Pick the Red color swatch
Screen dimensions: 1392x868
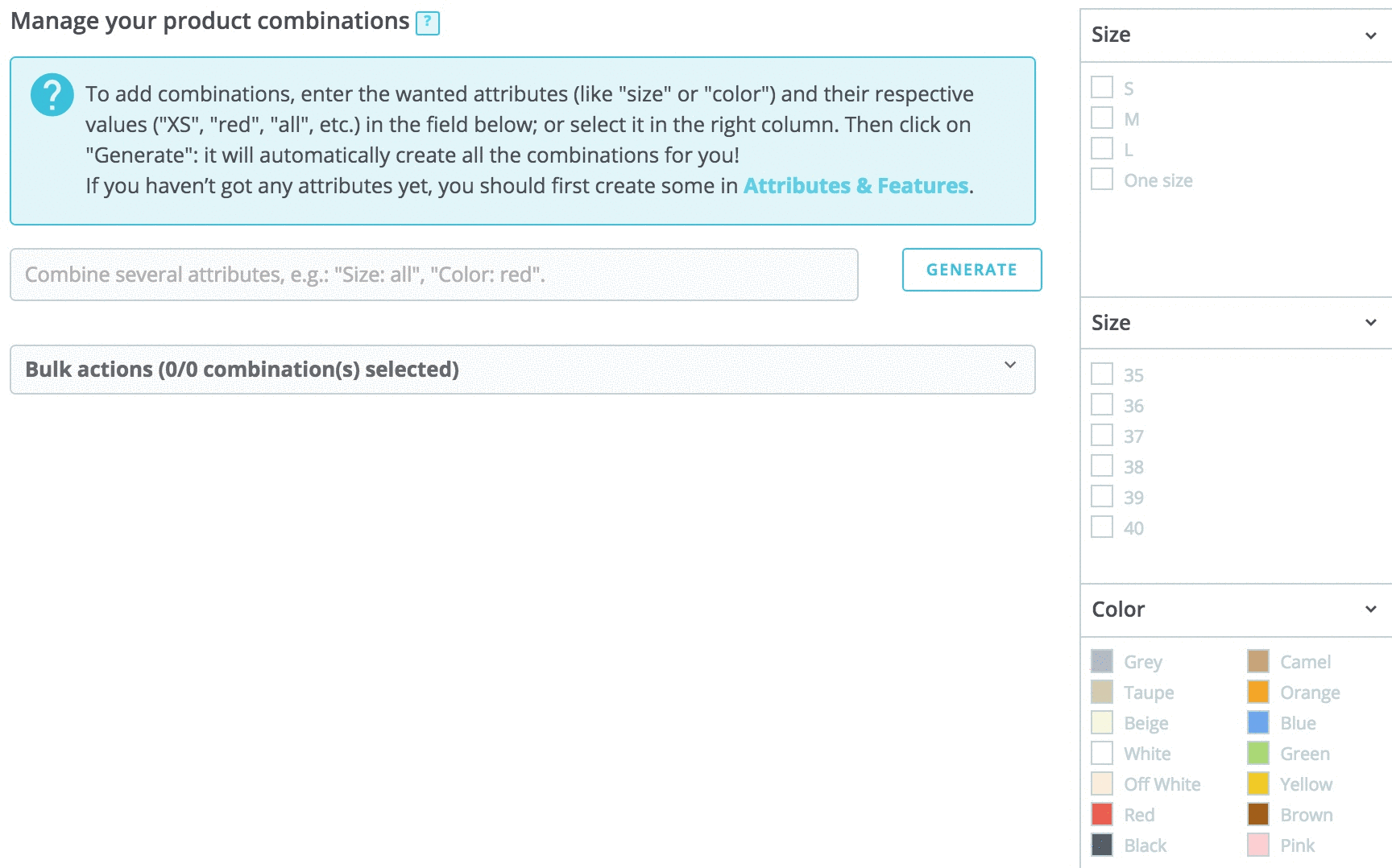click(1102, 814)
